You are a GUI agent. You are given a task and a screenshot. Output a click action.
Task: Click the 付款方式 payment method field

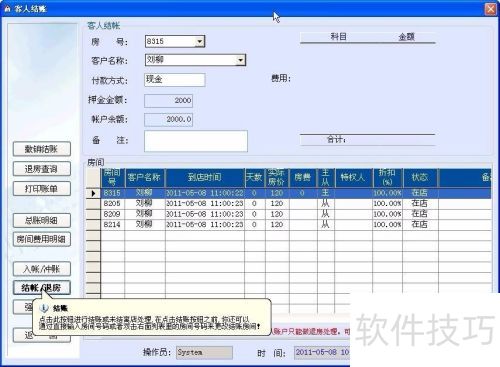[x=175, y=80]
